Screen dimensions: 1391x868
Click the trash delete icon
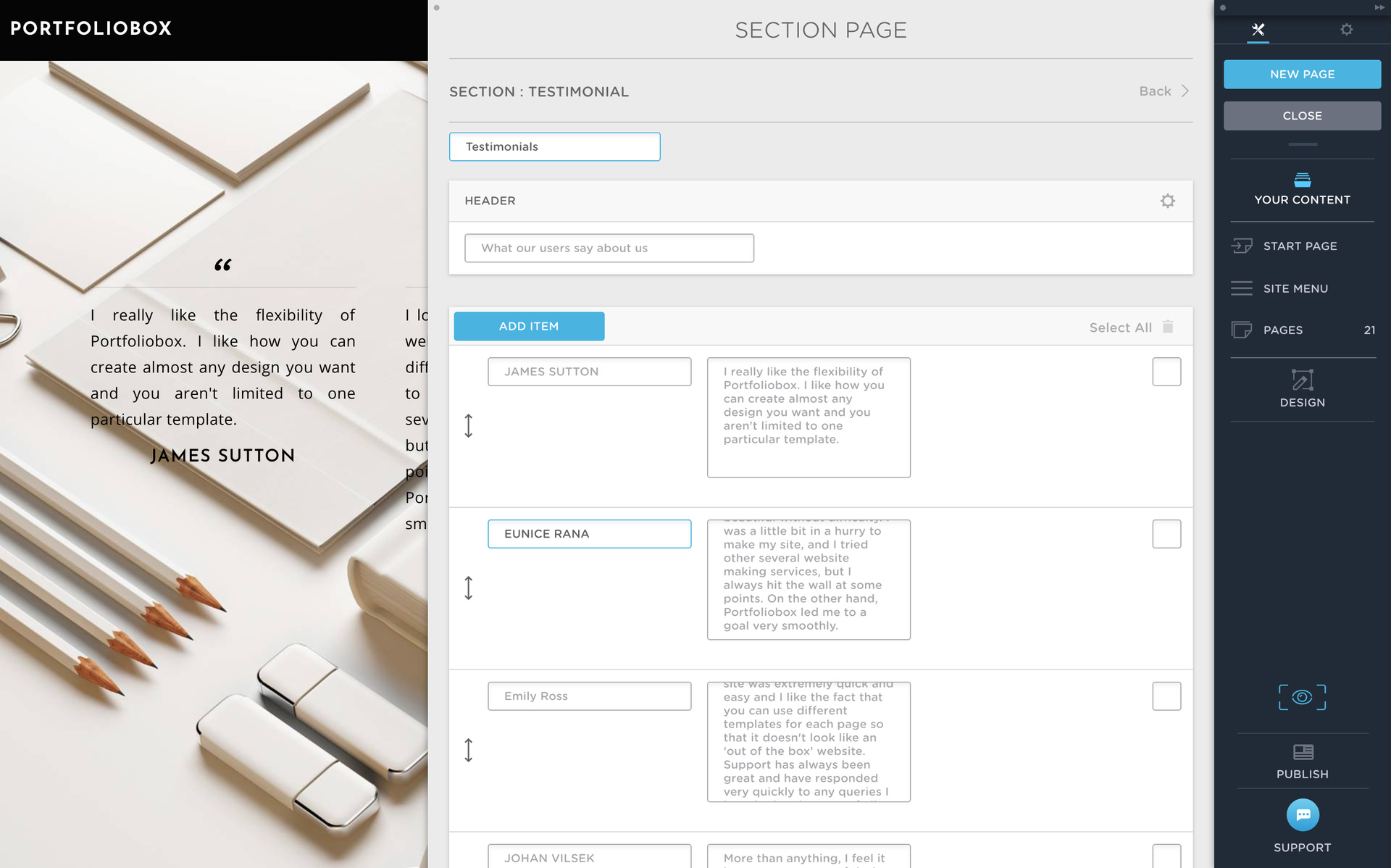tap(1168, 327)
